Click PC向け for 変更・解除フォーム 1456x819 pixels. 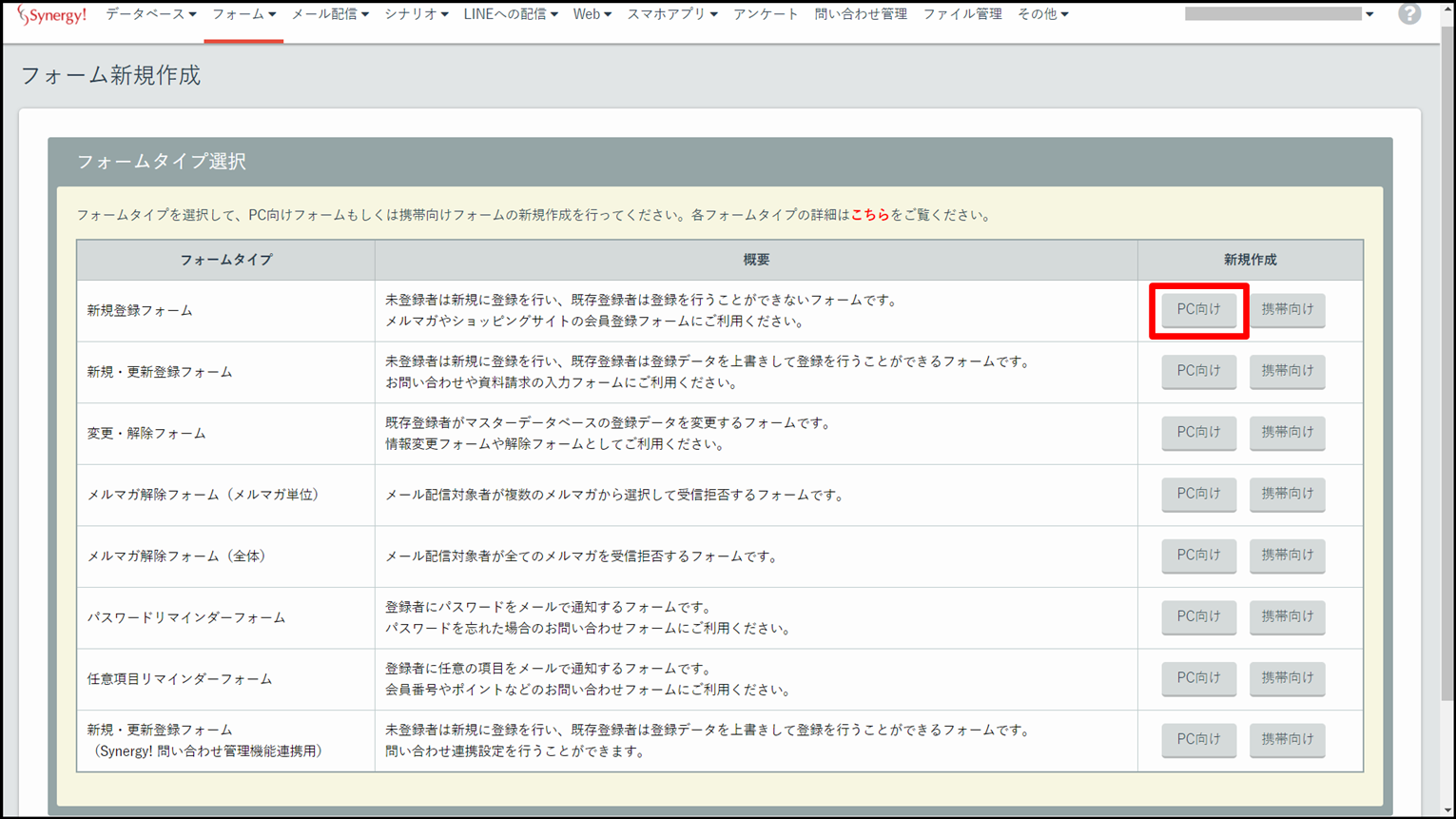[1198, 432]
